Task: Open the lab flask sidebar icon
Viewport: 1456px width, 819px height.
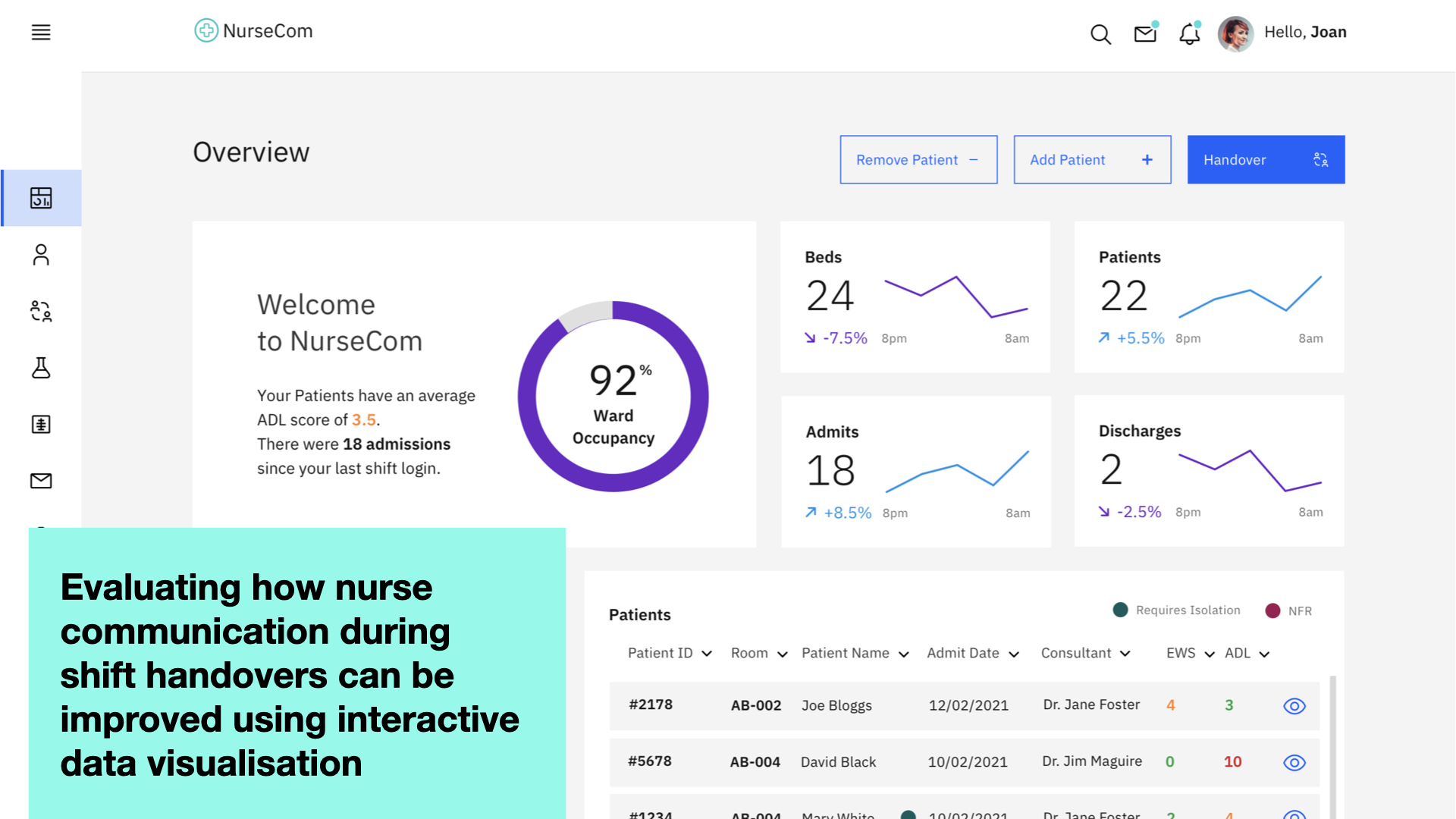Action: 41,368
